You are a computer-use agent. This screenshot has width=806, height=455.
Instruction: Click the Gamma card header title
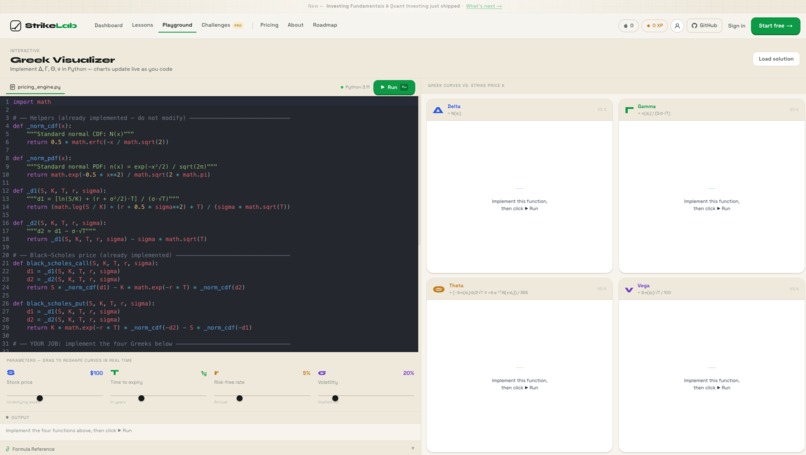[647, 106]
